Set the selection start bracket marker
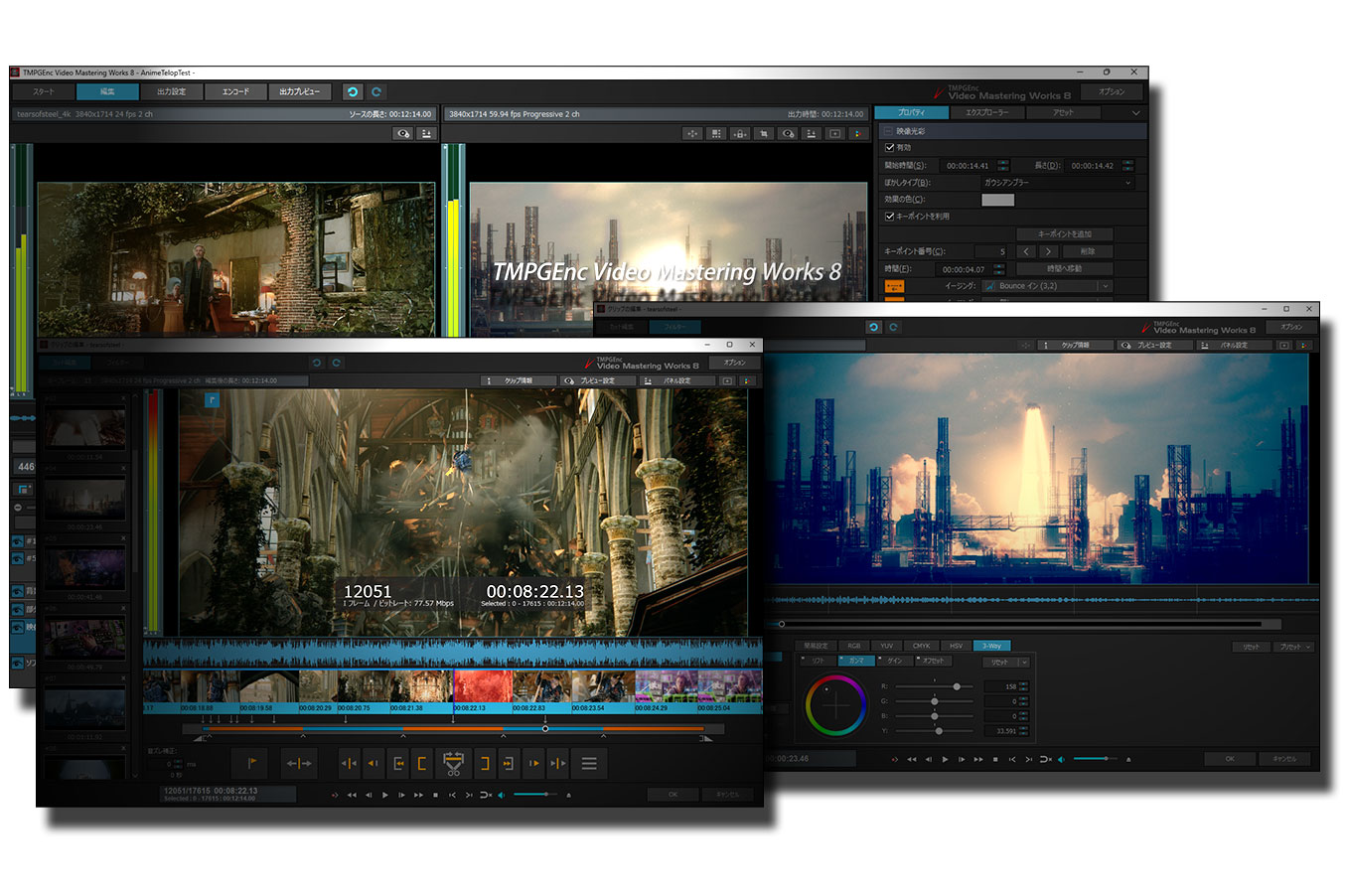Screen dimensions: 1345x896 [x=422, y=764]
